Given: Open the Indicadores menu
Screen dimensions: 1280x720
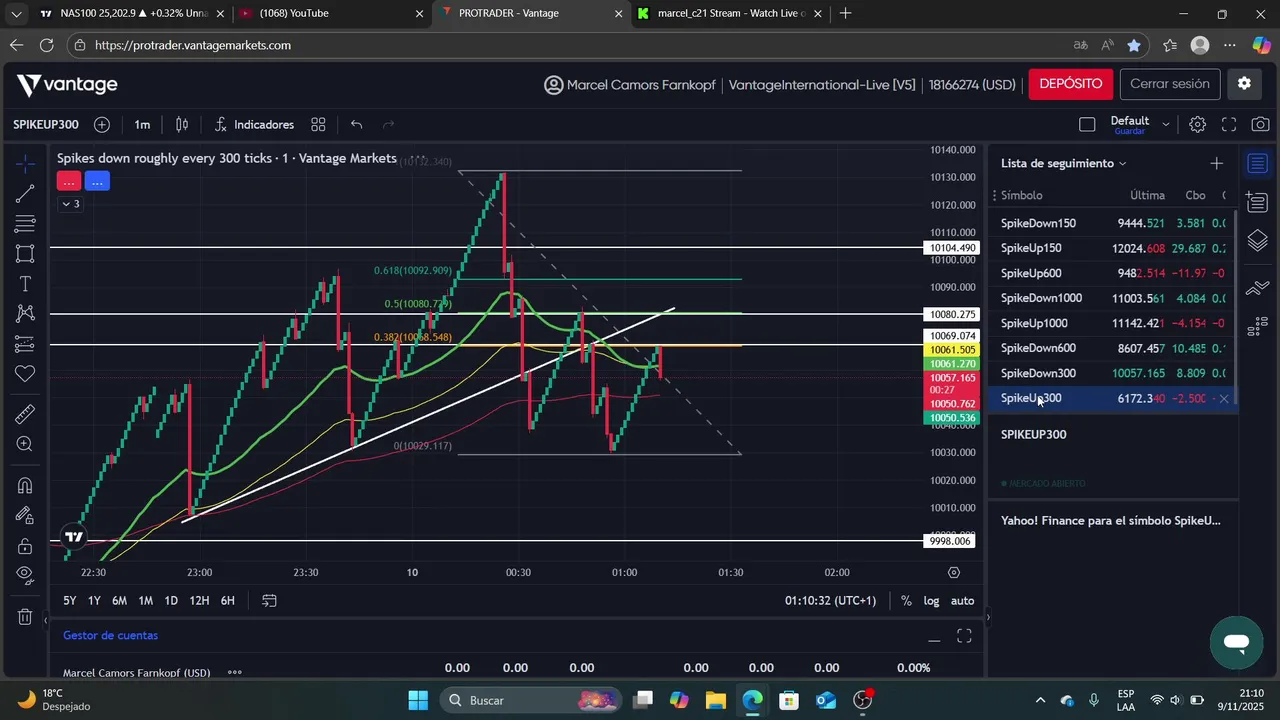Looking at the screenshot, I should click(x=254, y=125).
